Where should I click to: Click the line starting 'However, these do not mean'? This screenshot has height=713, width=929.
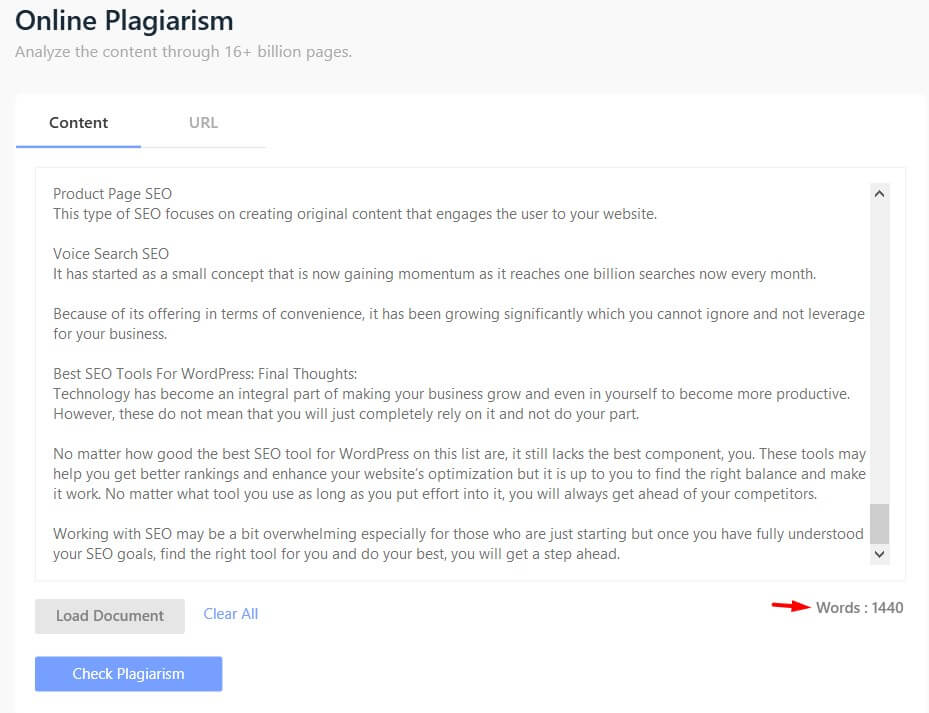[x=346, y=414]
